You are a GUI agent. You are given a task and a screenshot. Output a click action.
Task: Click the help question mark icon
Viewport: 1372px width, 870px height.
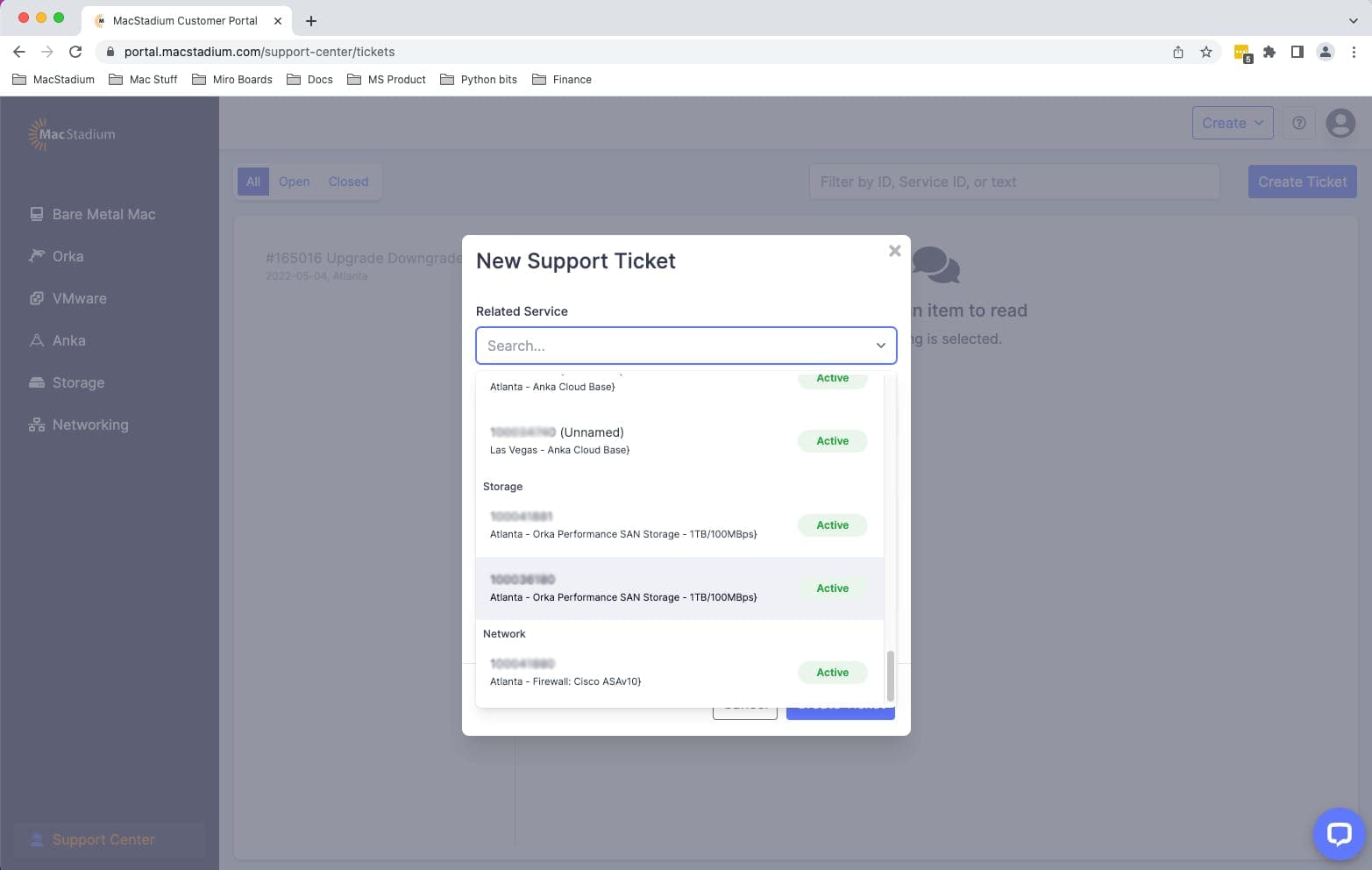(1298, 123)
